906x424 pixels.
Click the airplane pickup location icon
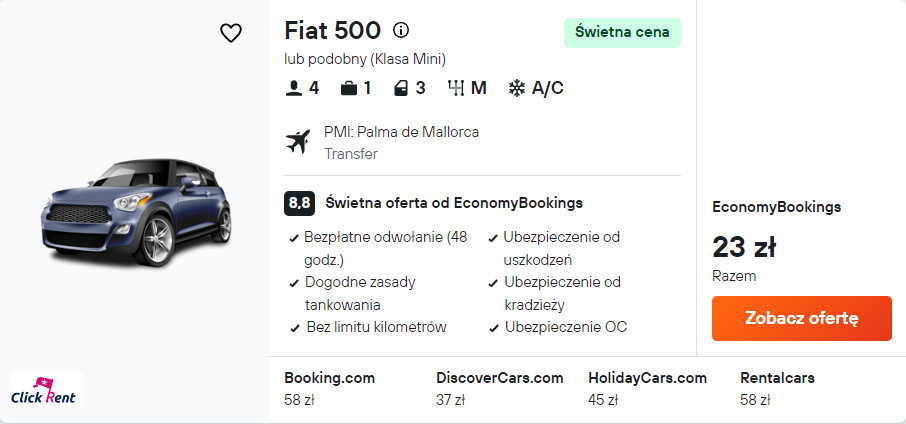298,142
